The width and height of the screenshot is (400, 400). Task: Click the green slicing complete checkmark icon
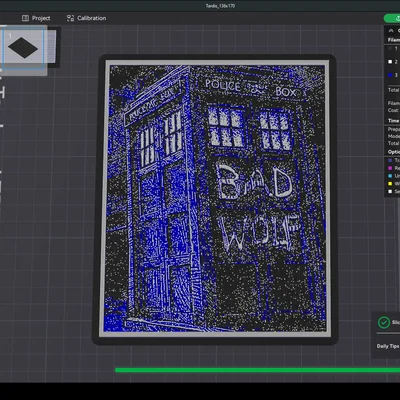pyautogui.click(x=384, y=322)
